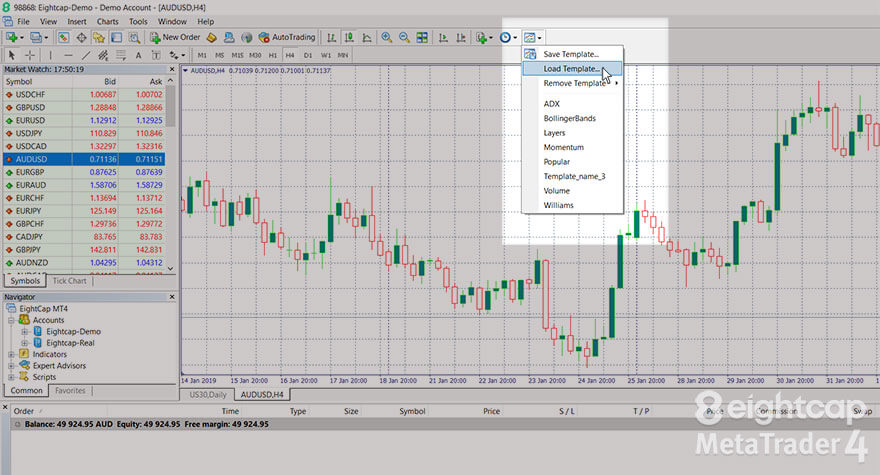Screen dimensions: 880x475
Task: Toggle the Terminal window icon
Action: pos(116,38)
